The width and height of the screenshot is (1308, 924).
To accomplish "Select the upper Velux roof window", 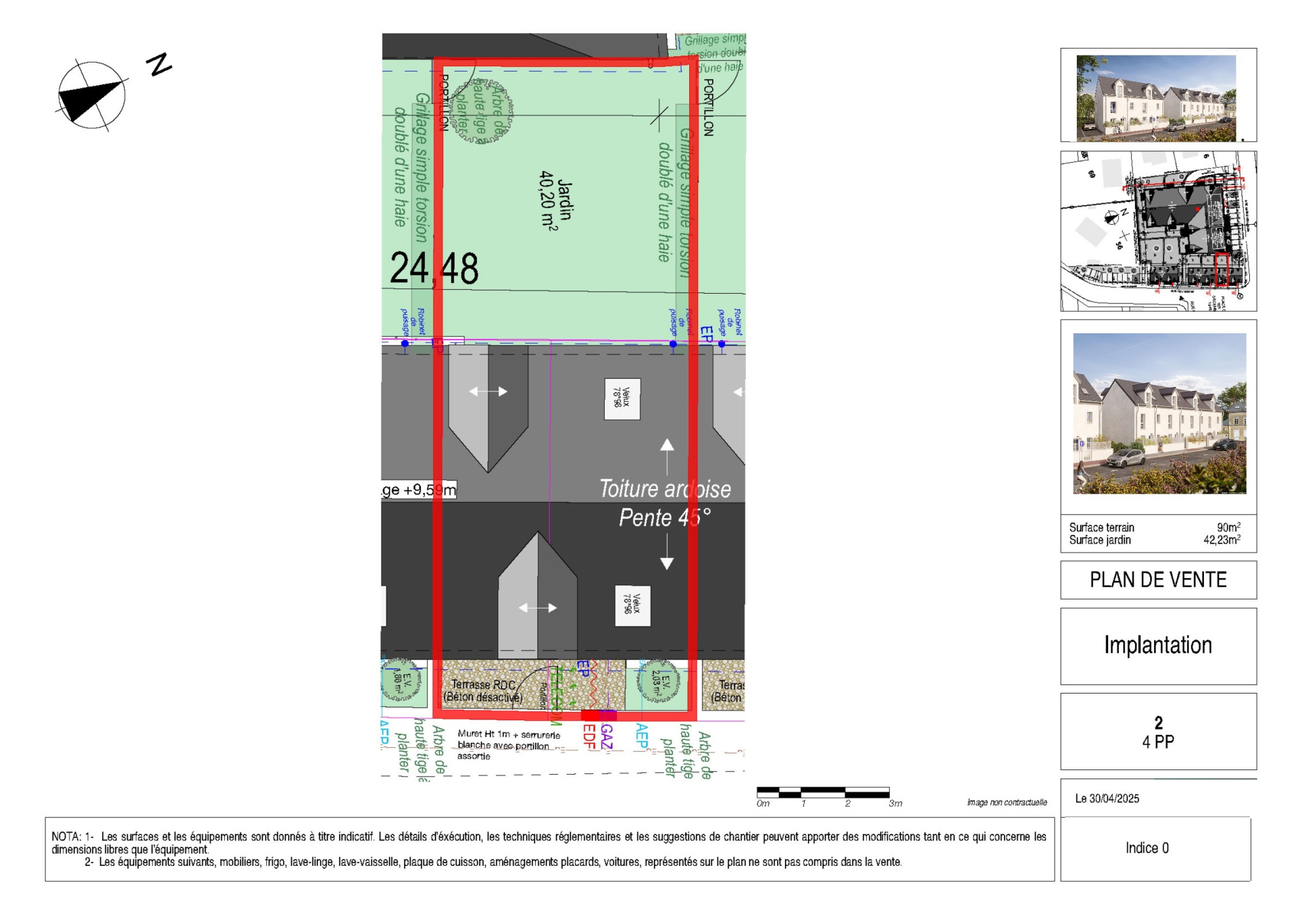I will pos(622,399).
